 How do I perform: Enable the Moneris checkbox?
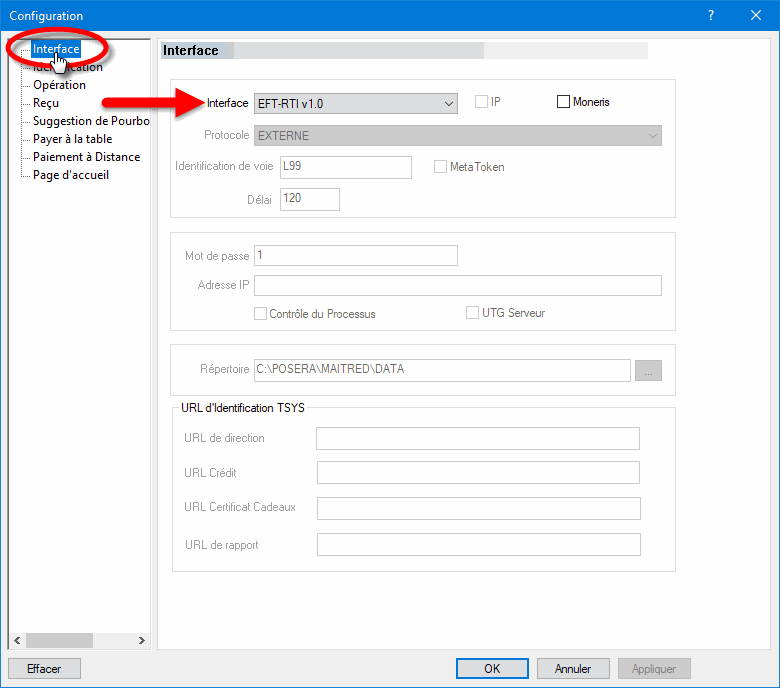click(563, 102)
